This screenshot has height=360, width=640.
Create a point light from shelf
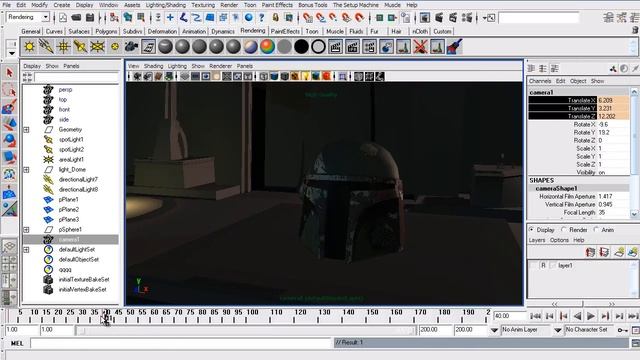64,47
